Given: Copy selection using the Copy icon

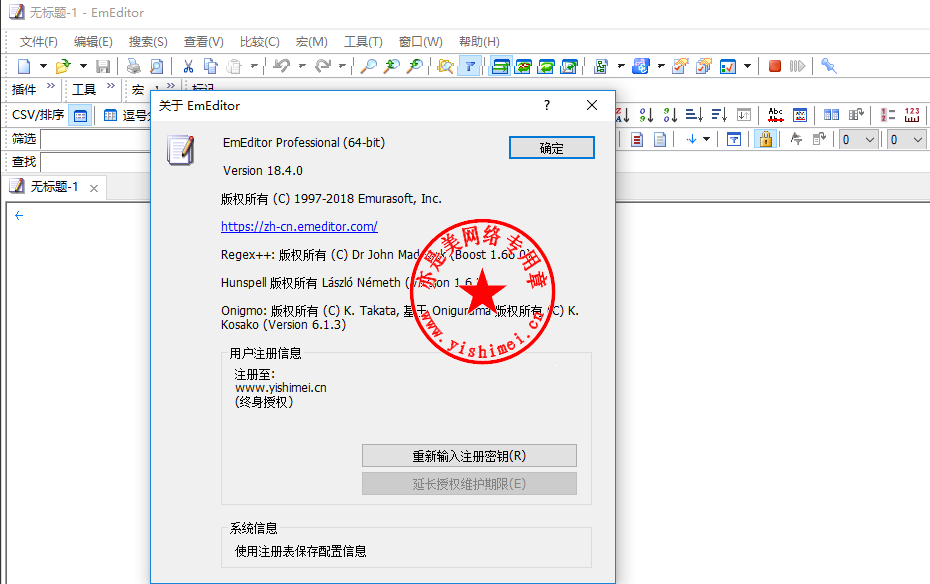Looking at the screenshot, I should 211,66.
